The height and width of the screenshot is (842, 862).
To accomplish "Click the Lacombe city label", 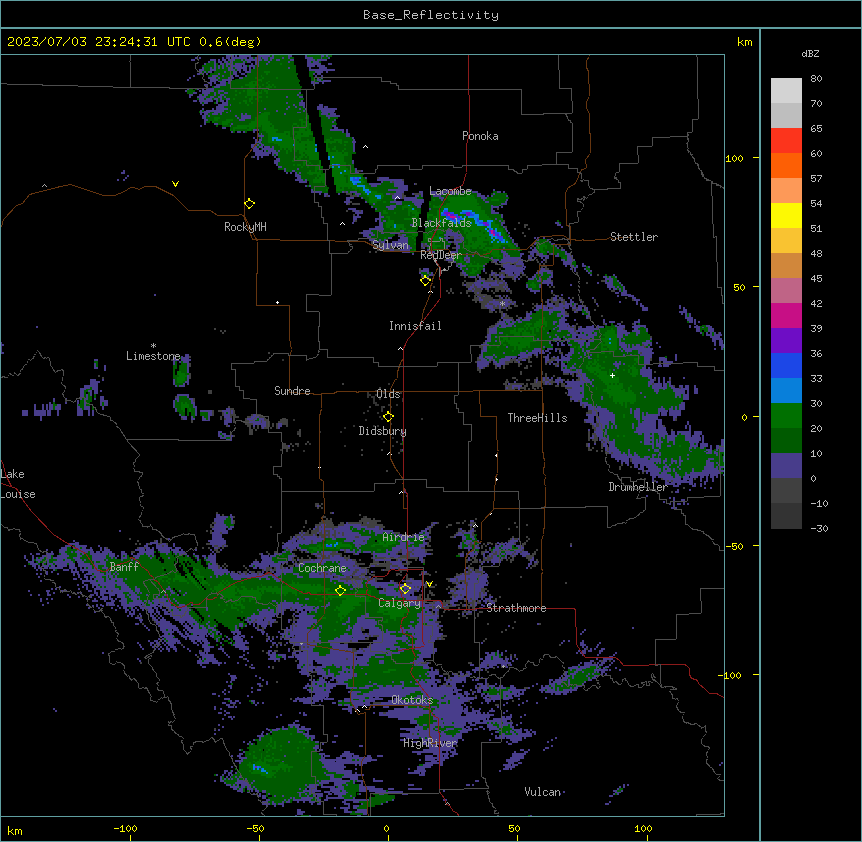I will click(x=450, y=191).
